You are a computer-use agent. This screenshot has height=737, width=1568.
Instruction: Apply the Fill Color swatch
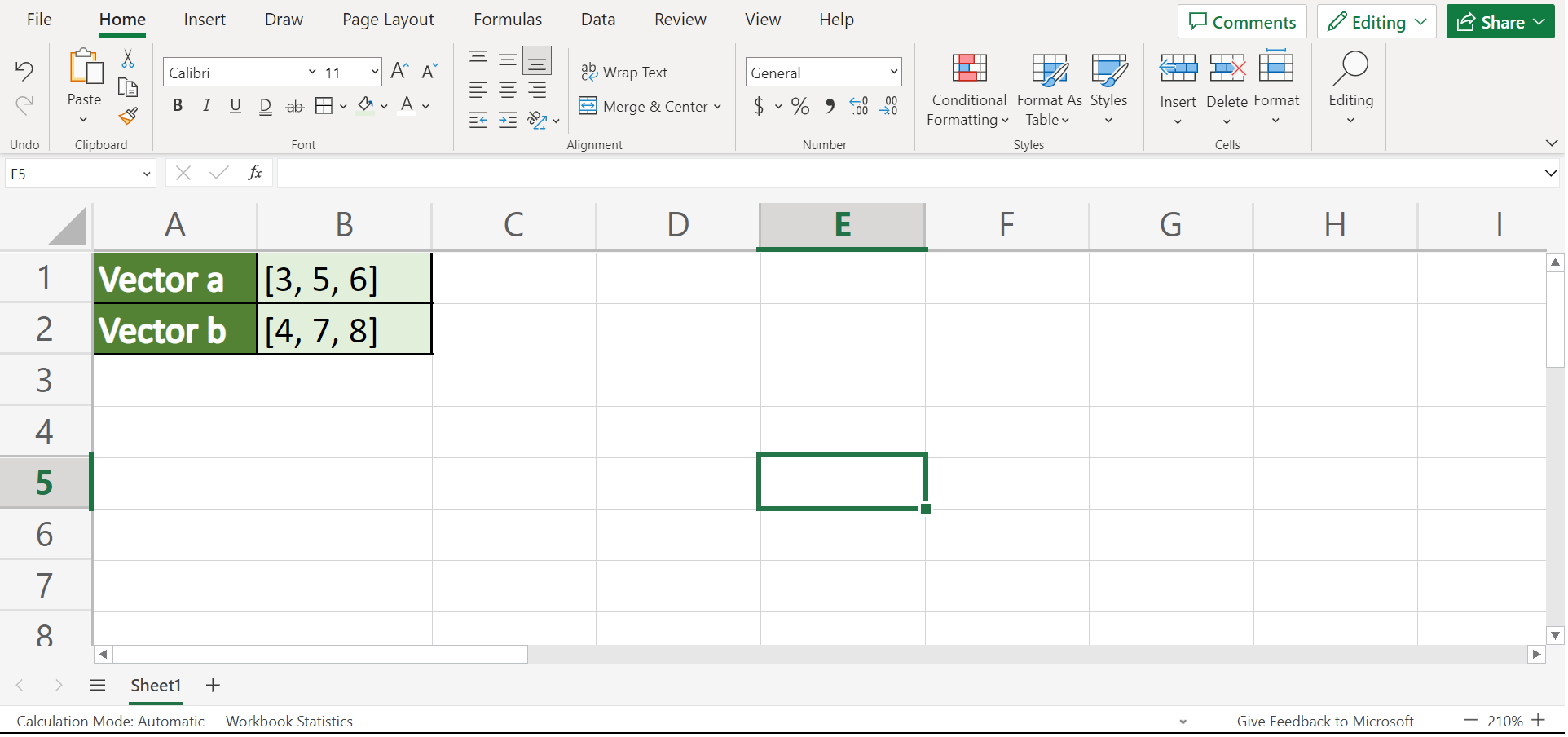tap(366, 106)
